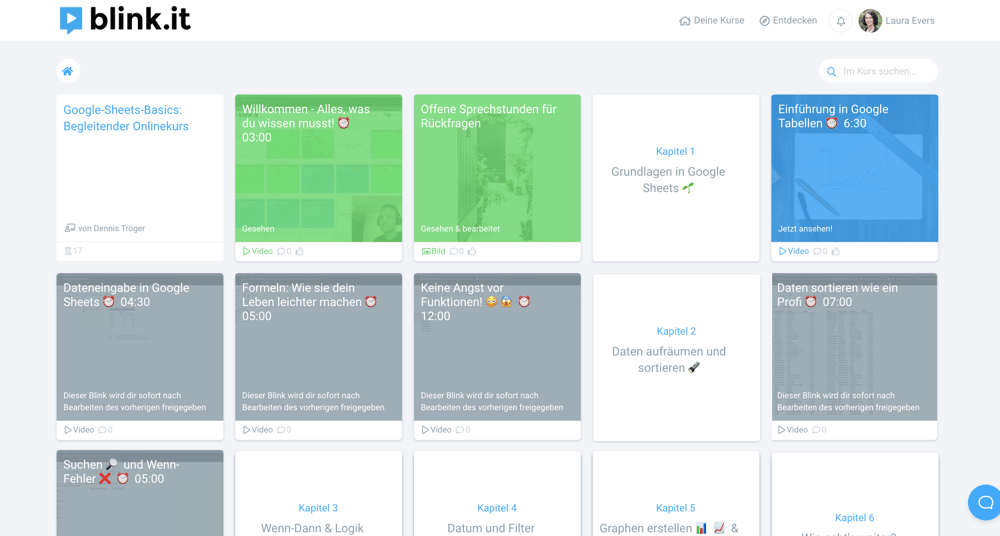The width and height of the screenshot is (1000, 536).
Task: Click comment icon under Formeln card
Action: point(281,430)
